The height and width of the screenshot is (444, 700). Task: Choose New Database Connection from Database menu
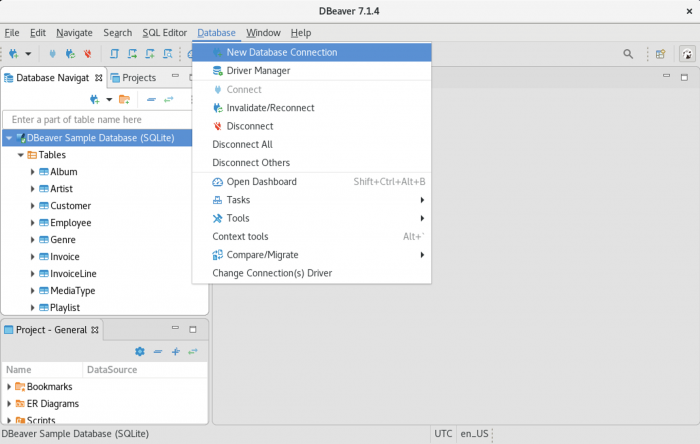coord(312,52)
